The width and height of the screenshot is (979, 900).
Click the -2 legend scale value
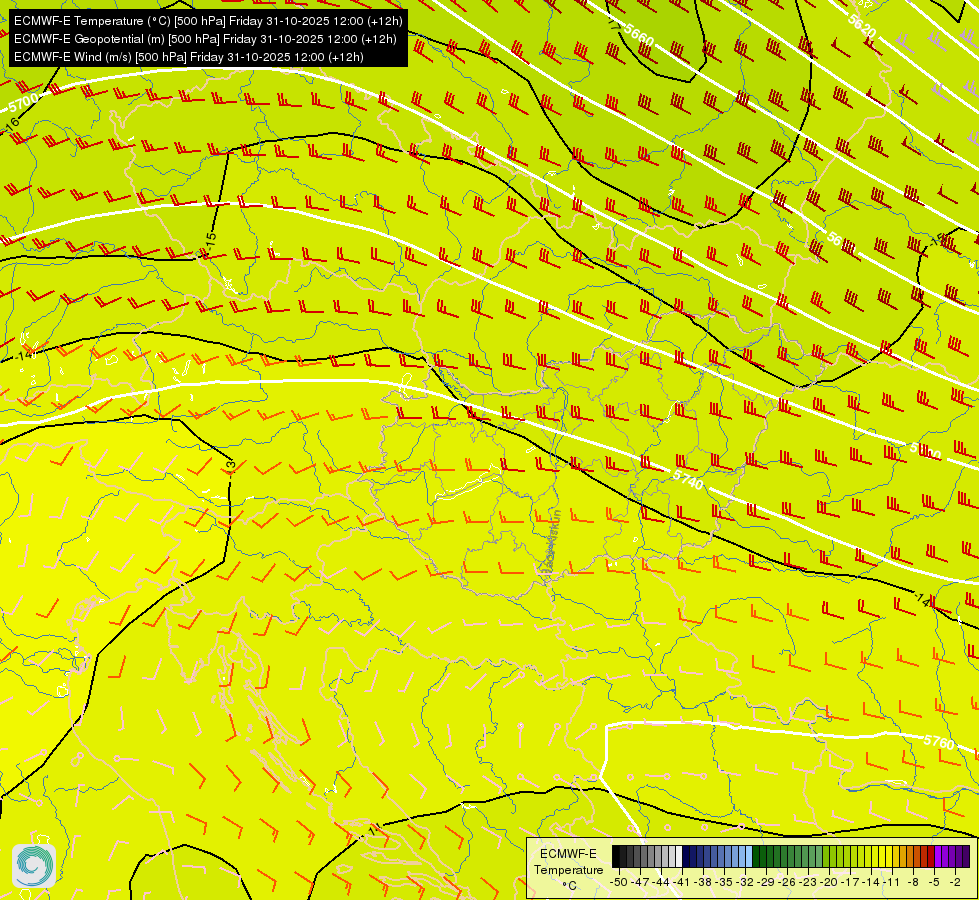[955, 882]
